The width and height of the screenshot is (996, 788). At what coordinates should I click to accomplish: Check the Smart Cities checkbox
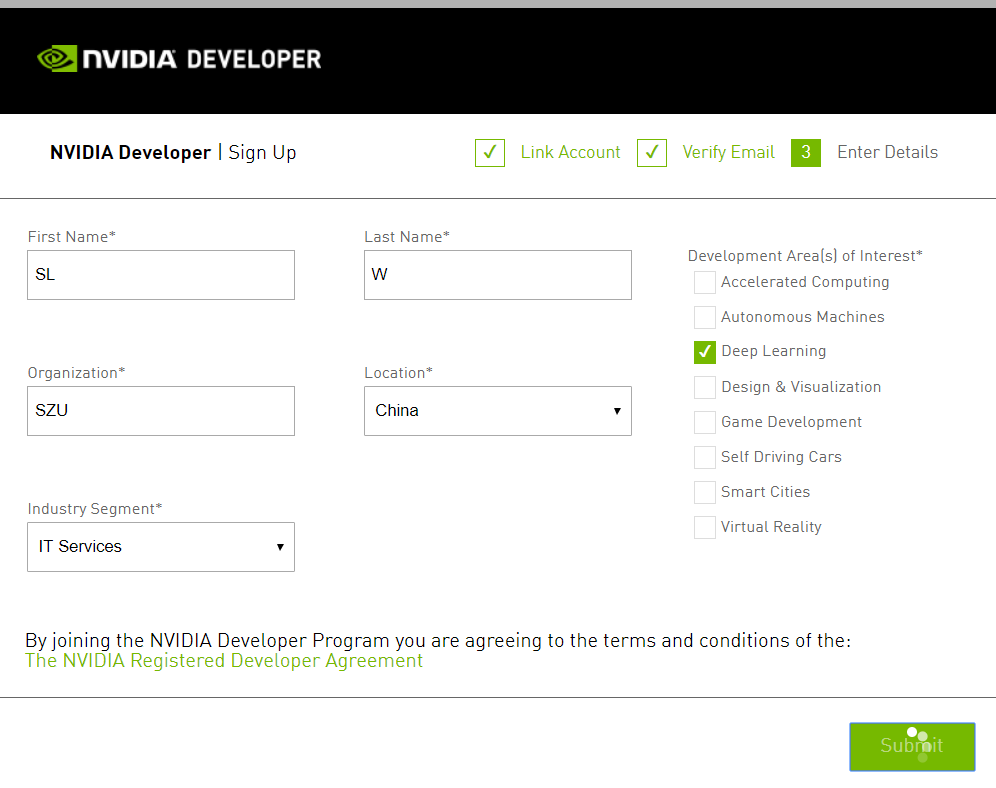(x=704, y=492)
